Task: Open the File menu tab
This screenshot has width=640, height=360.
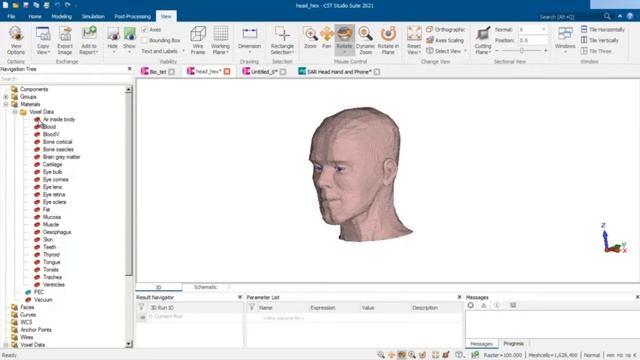Action: pos(11,16)
